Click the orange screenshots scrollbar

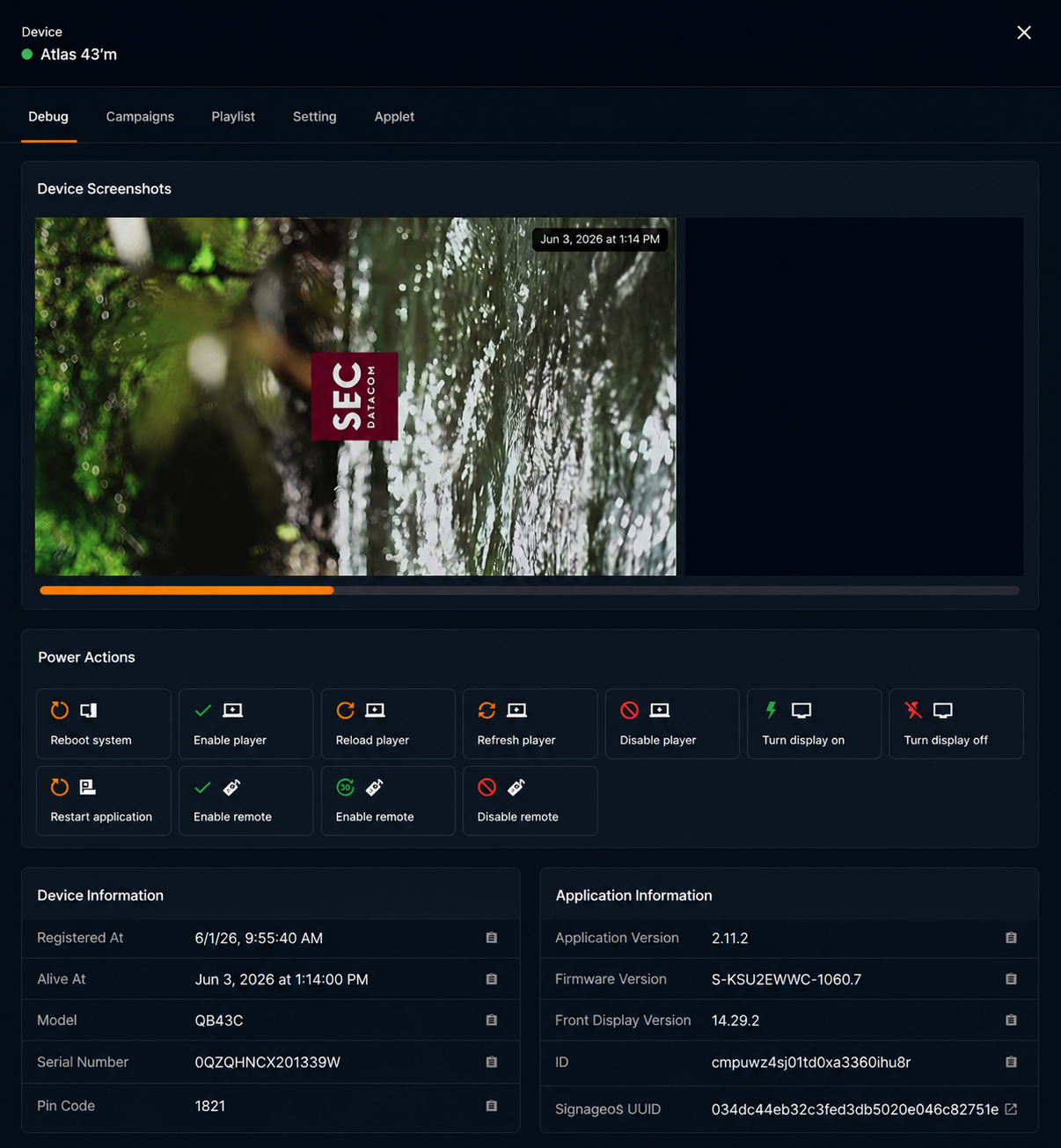pyautogui.click(x=187, y=590)
